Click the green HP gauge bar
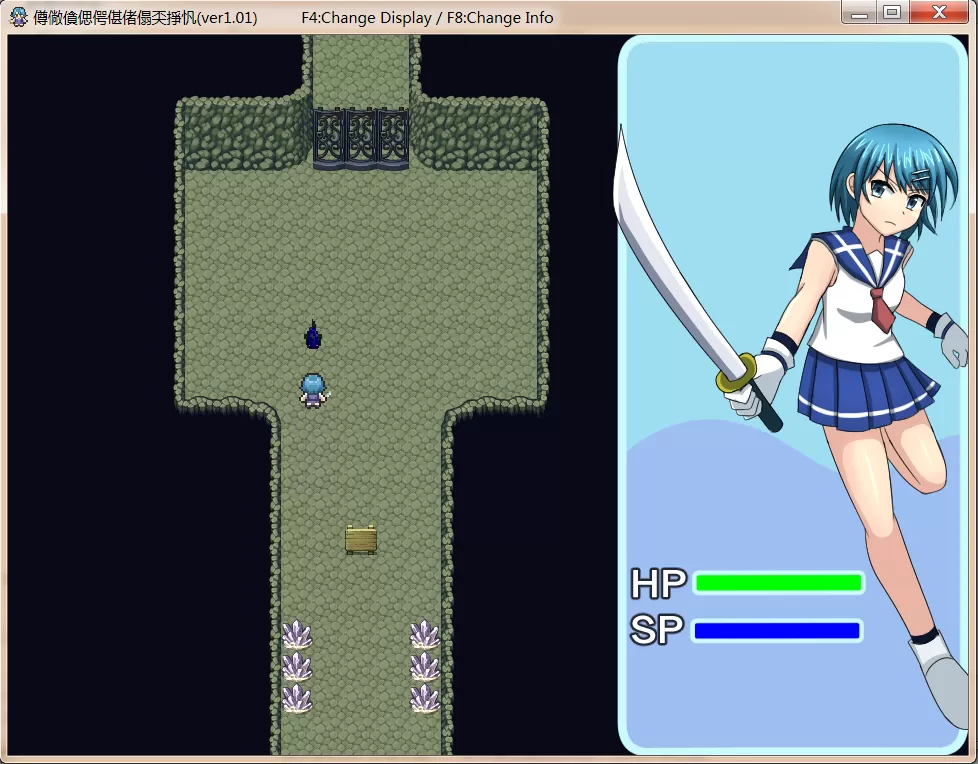 pyautogui.click(x=778, y=583)
